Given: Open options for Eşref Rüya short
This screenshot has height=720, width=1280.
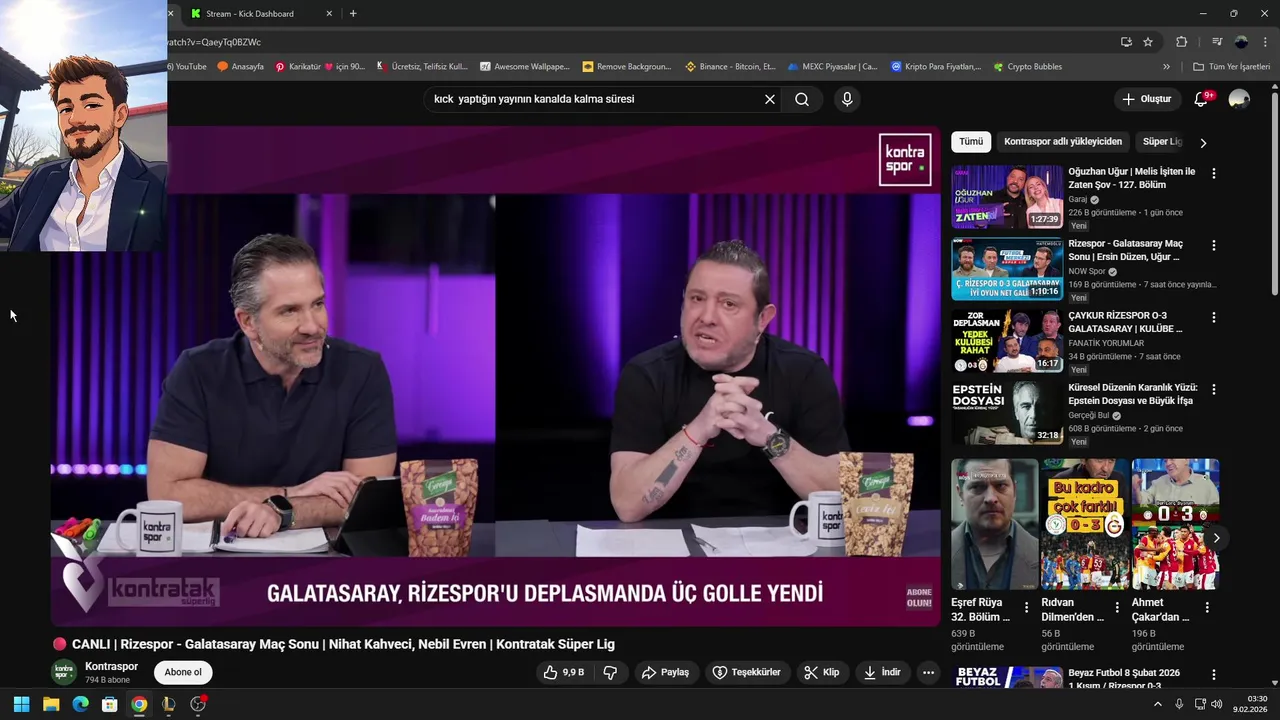Looking at the screenshot, I should tap(1026, 607).
